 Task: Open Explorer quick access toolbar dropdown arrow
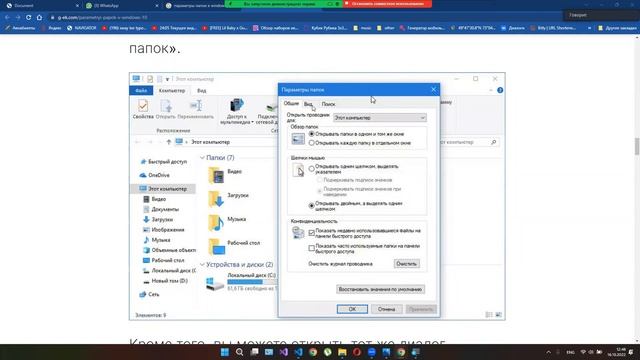[167, 79]
